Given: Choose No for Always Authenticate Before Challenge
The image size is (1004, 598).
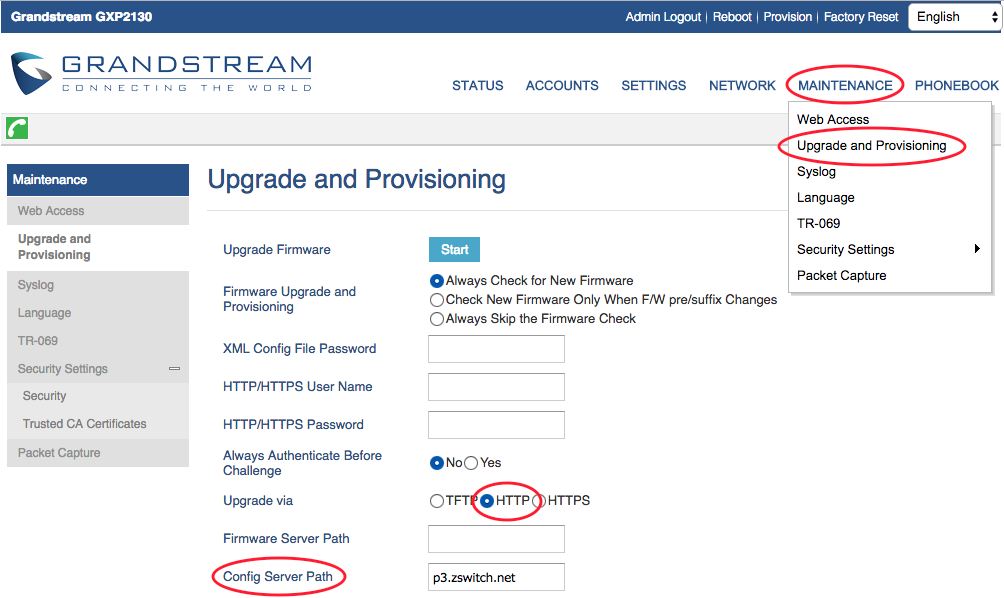Looking at the screenshot, I should click(437, 463).
